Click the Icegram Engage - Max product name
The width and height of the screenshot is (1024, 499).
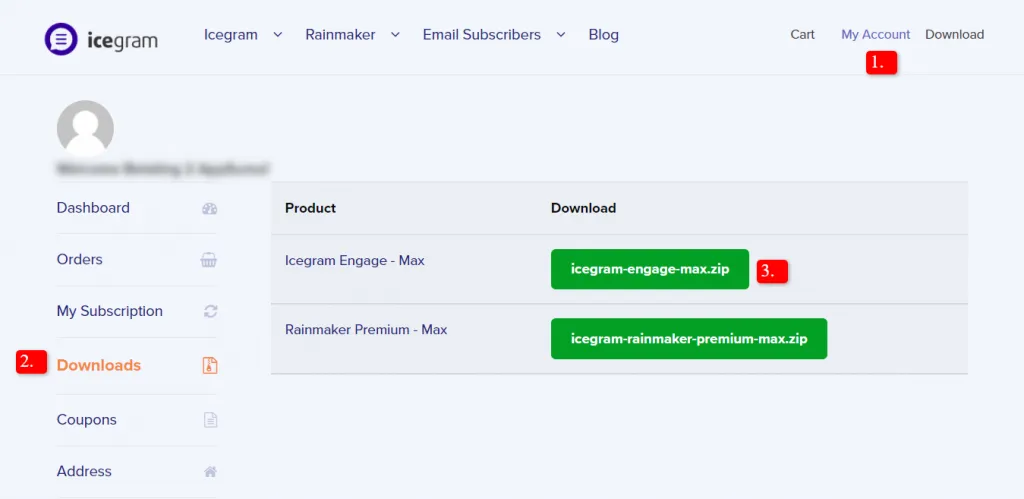click(355, 261)
